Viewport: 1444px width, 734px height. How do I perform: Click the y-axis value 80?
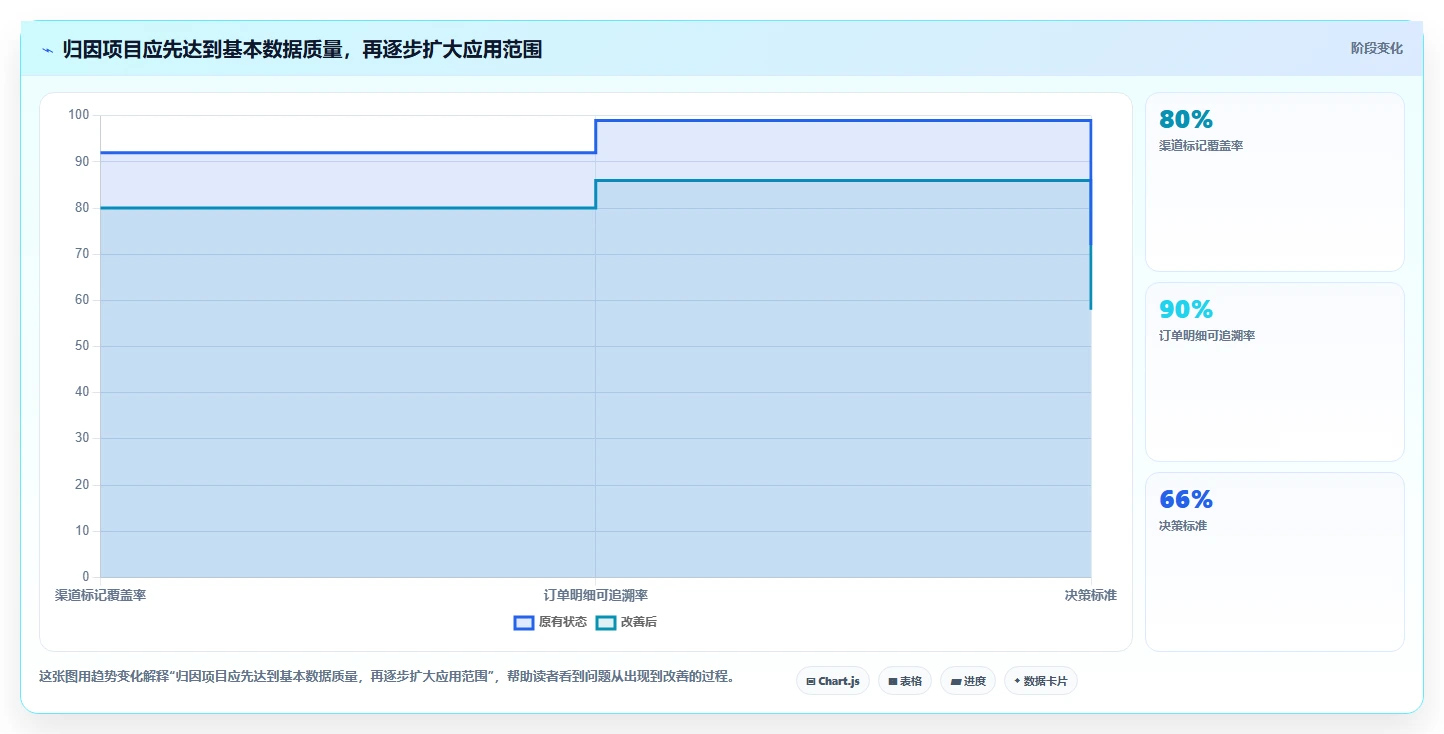(82, 208)
